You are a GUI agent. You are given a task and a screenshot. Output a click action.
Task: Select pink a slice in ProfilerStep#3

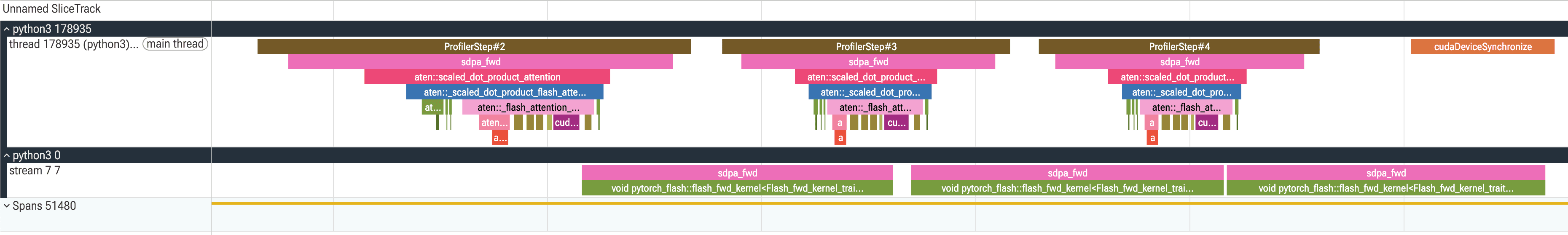pyautogui.click(x=840, y=123)
